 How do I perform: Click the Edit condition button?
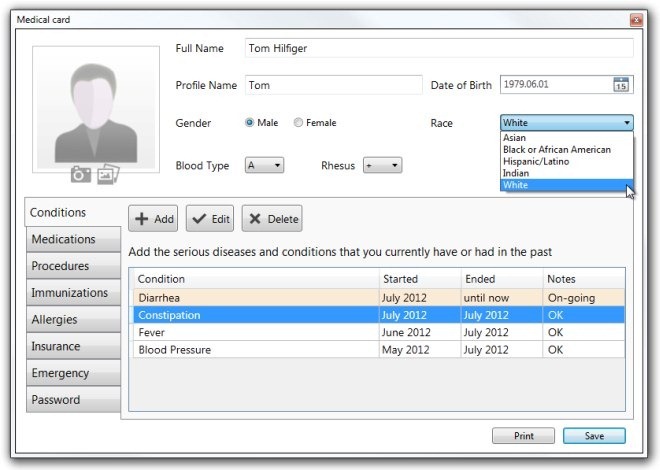210,219
